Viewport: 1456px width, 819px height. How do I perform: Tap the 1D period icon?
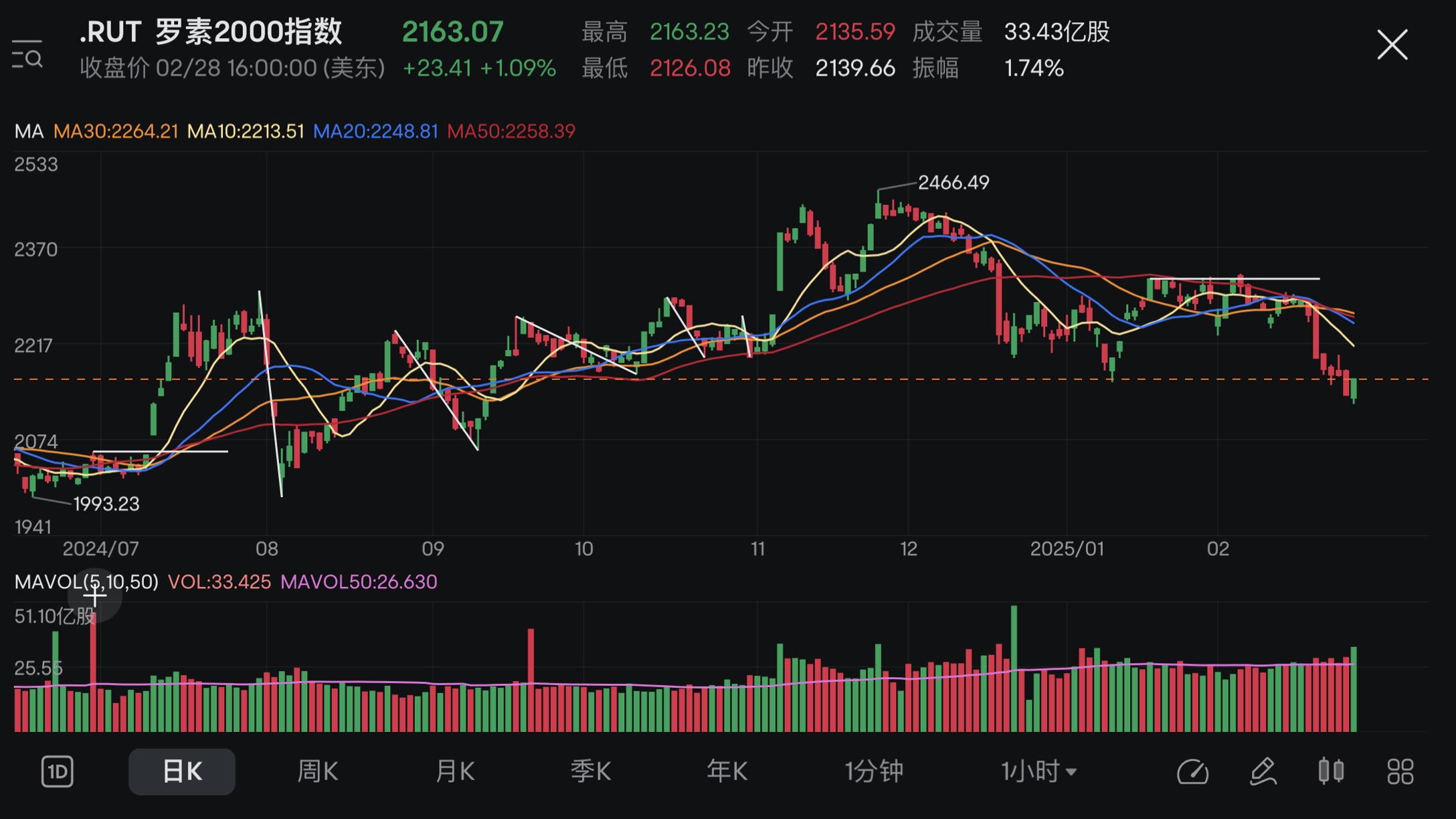[x=58, y=771]
